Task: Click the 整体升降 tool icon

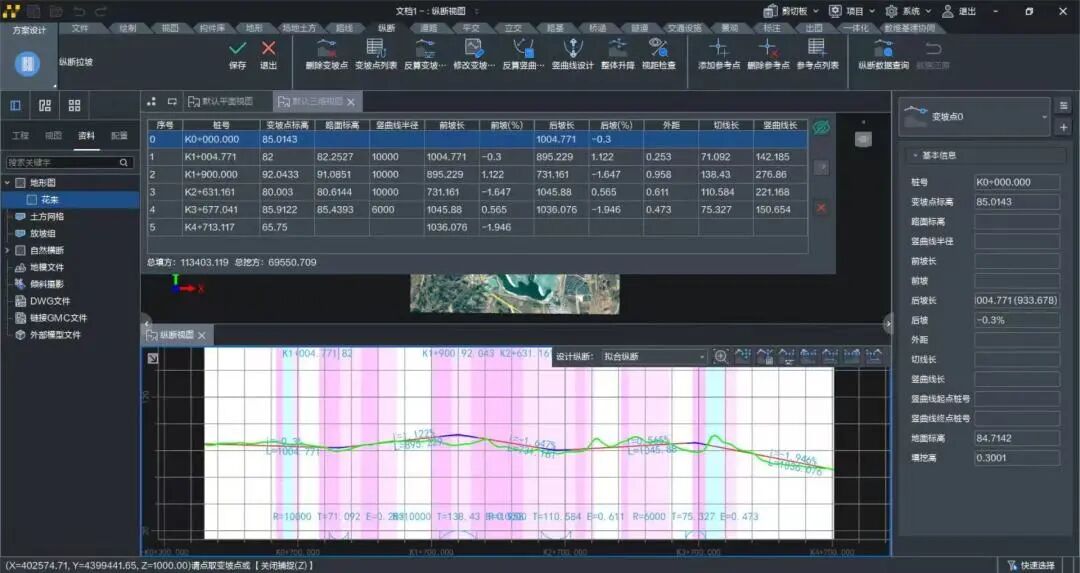Action: point(617,48)
